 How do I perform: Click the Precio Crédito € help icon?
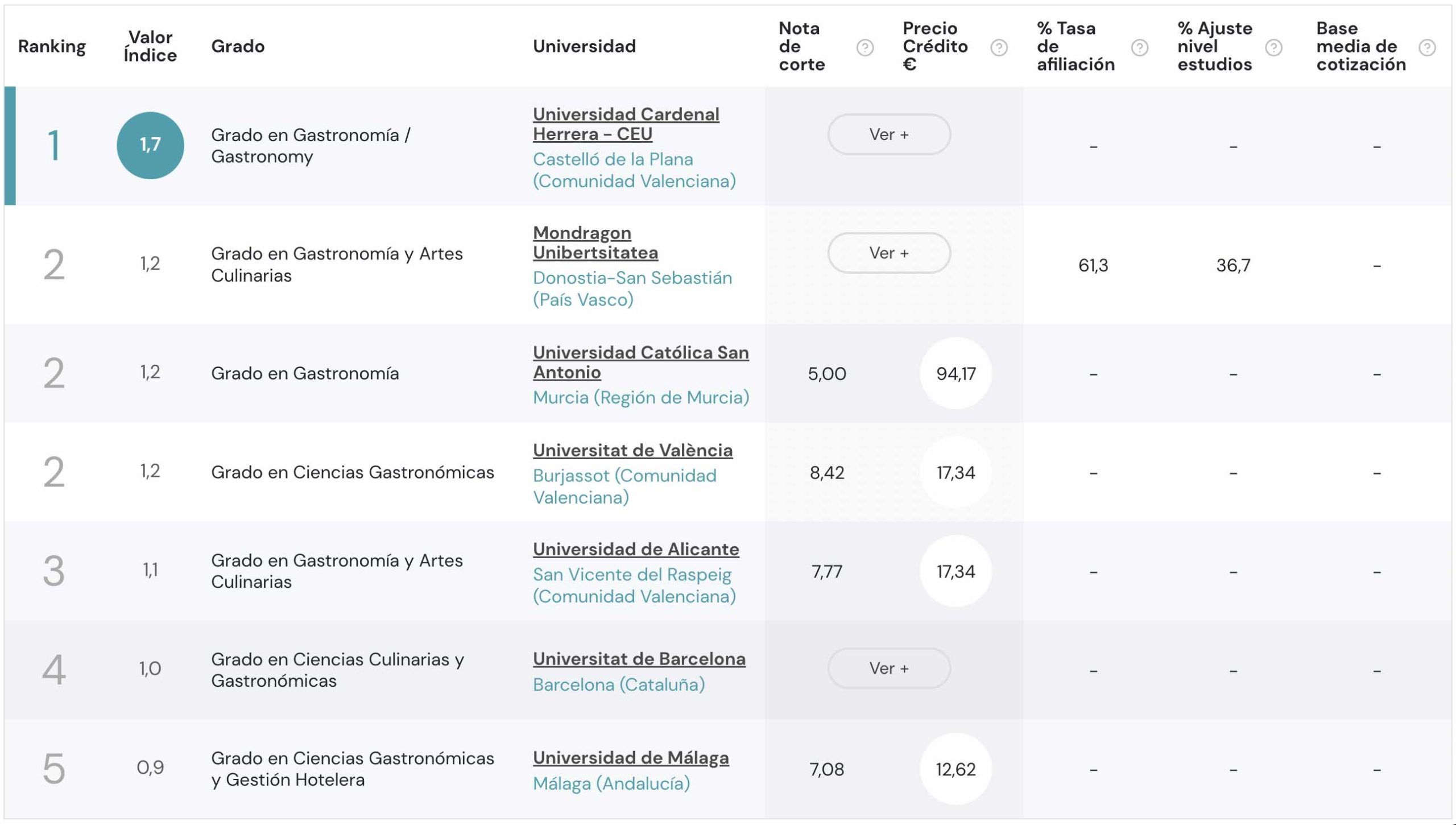[x=999, y=47]
